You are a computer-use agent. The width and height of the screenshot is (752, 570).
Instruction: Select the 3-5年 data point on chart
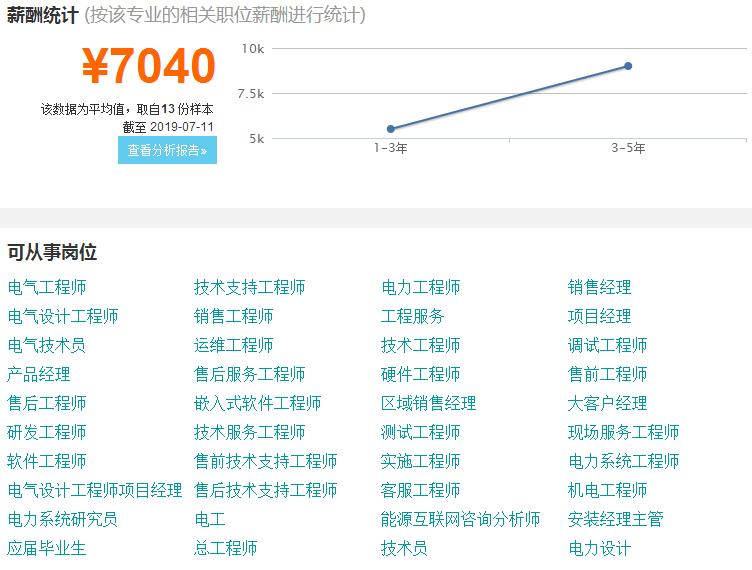tap(628, 66)
